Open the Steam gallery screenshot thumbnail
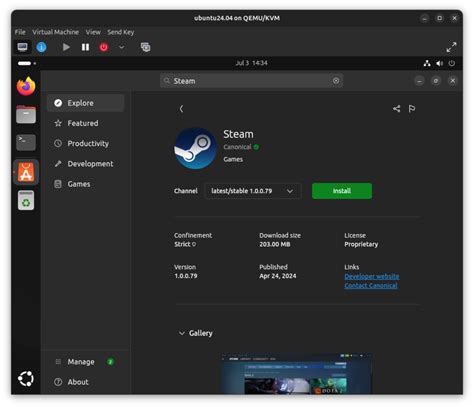This screenshot has width=474, height=407. pyautogui.click(x=296, y=374)
